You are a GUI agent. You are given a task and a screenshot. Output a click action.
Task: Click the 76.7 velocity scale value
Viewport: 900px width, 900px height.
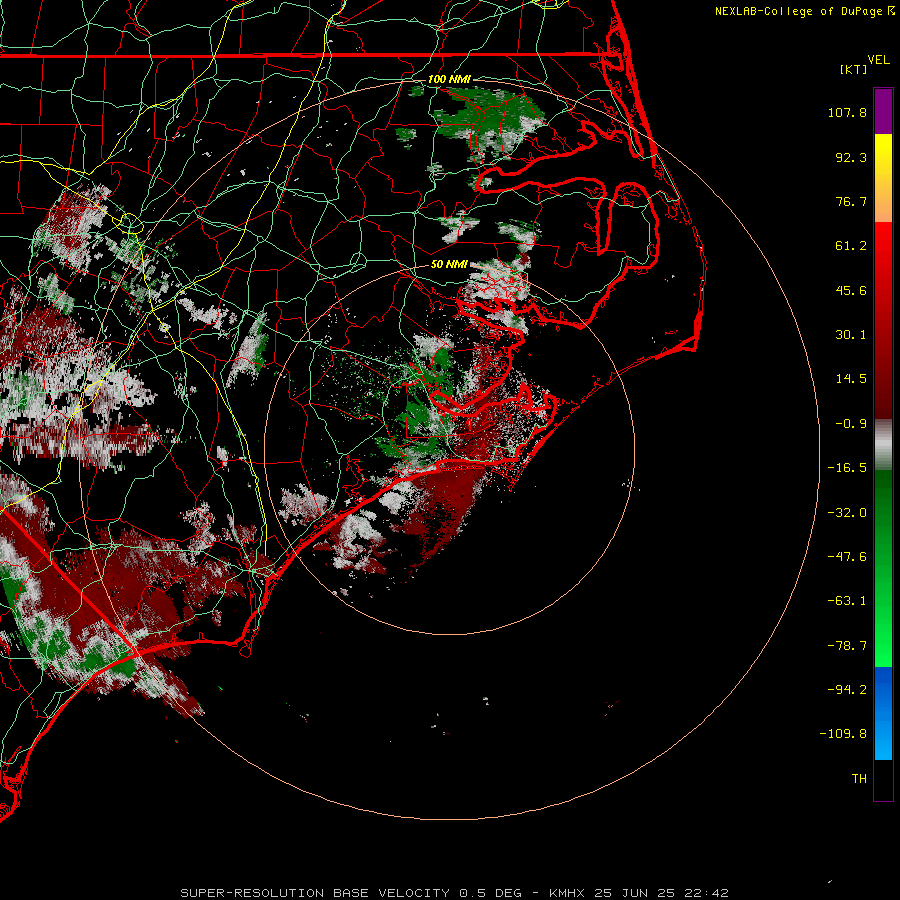tap(851, 201)
